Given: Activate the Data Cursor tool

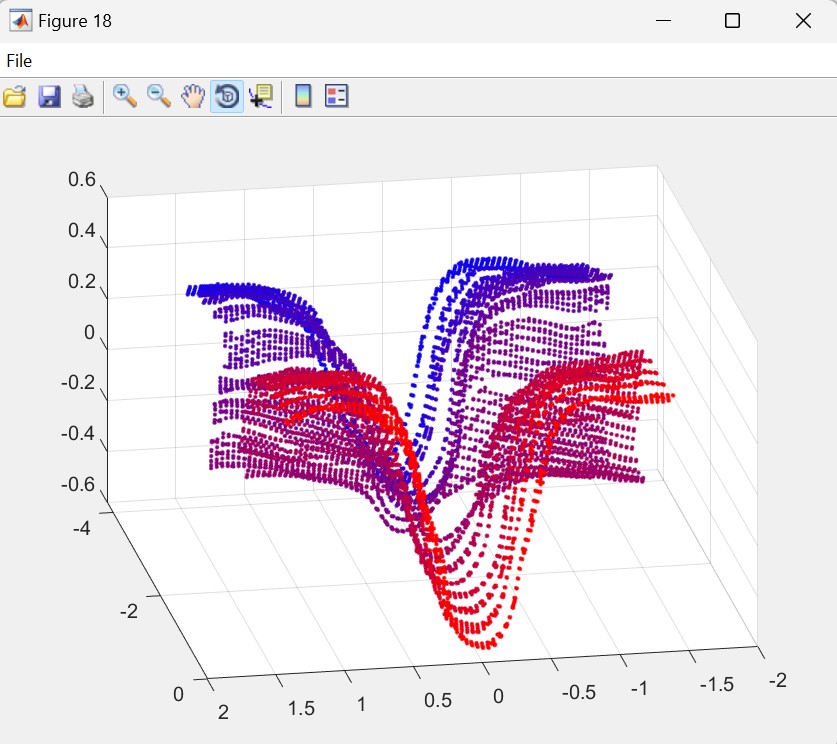Looking at the screenshot, I should tap(261, 96).
